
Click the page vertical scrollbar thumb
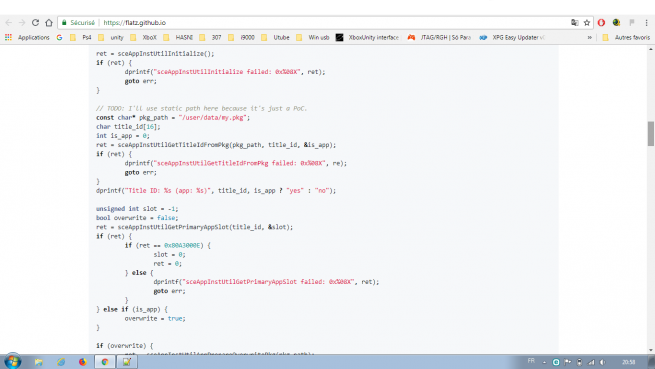point(650,134)
